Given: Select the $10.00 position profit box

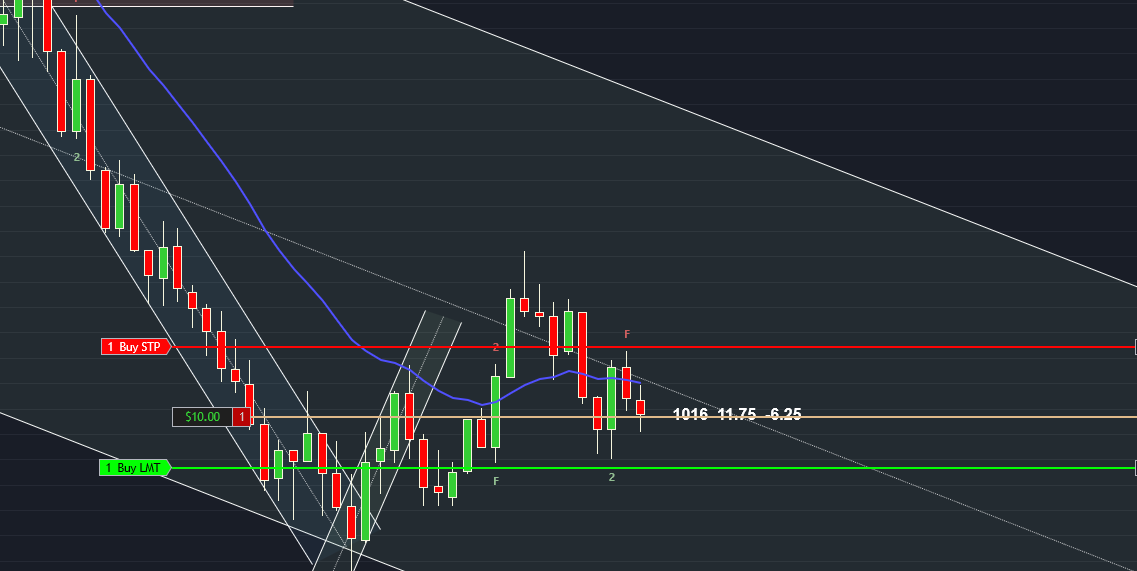Looking at the screenshot, I should coord(202,416).
